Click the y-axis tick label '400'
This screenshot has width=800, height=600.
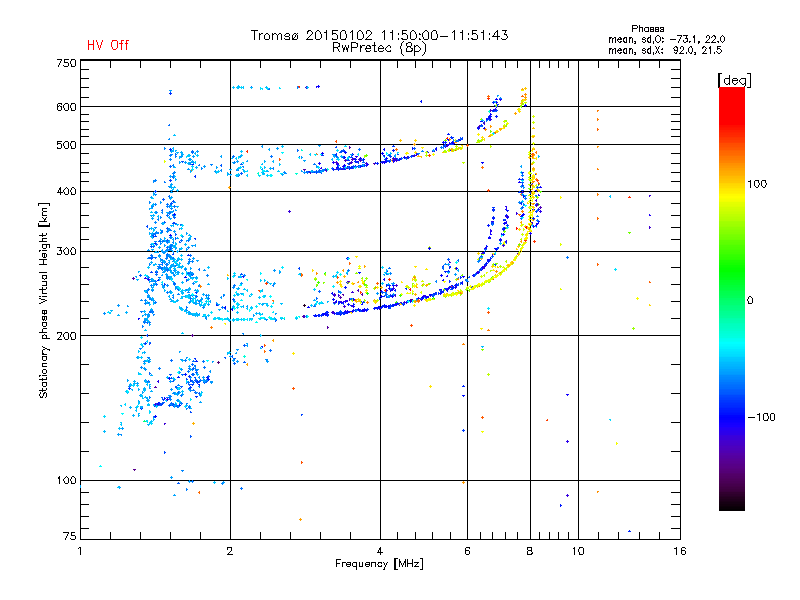tap(66, 191)
